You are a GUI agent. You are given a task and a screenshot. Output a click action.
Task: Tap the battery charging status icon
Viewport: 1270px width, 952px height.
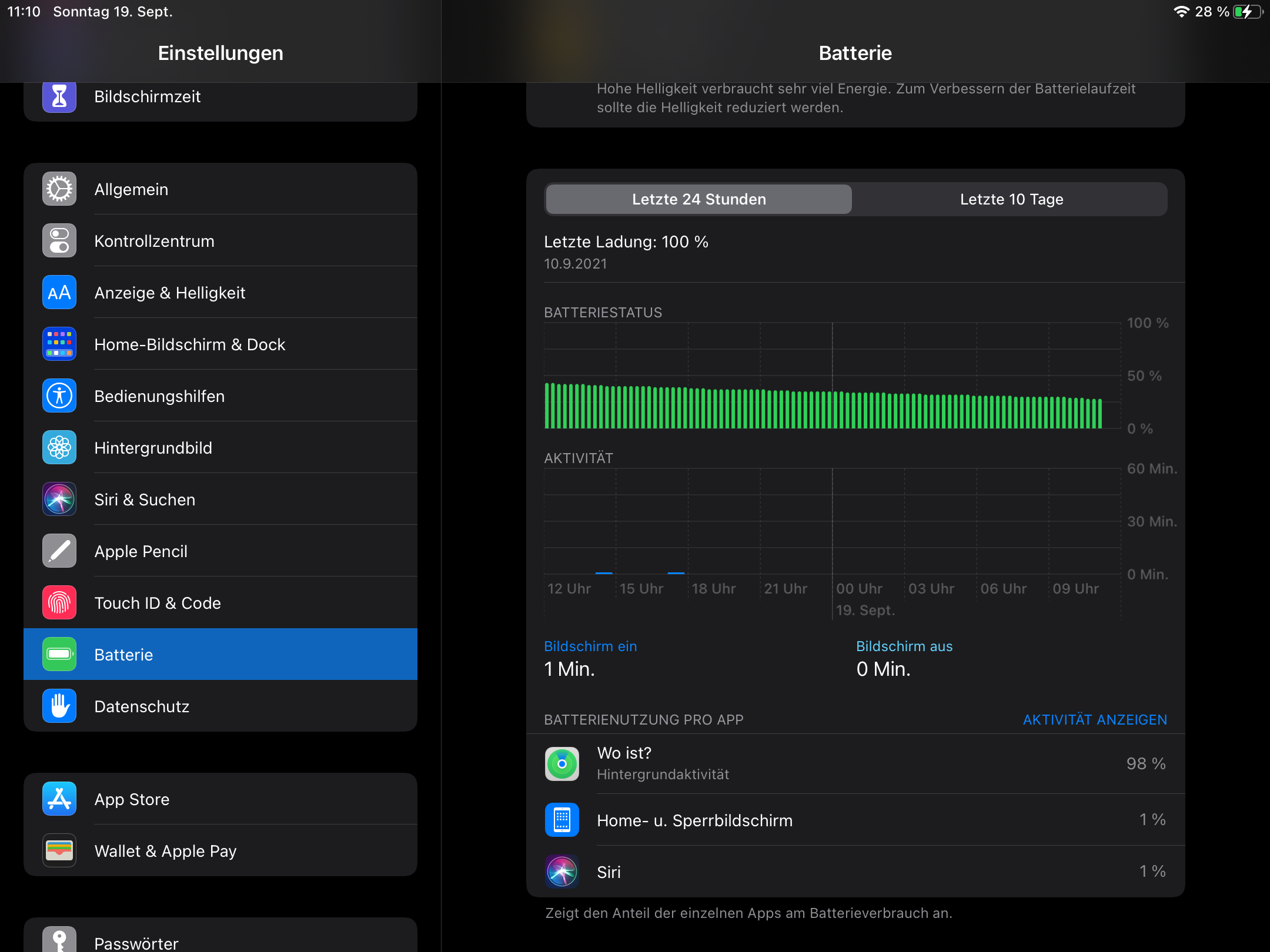pos(1247,12)
